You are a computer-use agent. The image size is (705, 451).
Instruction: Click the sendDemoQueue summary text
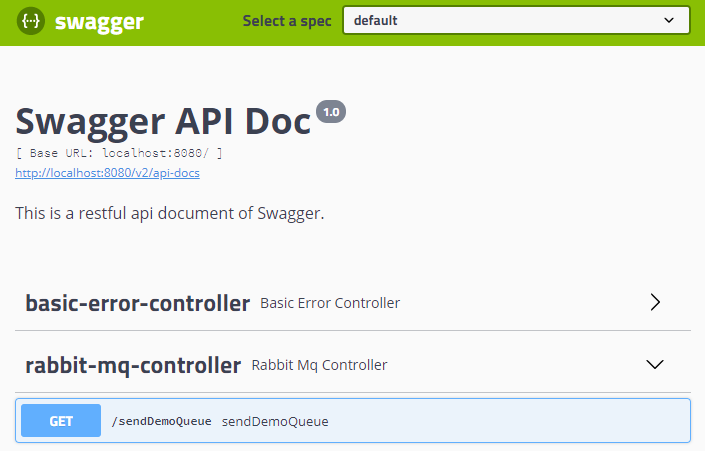(275, 422)
